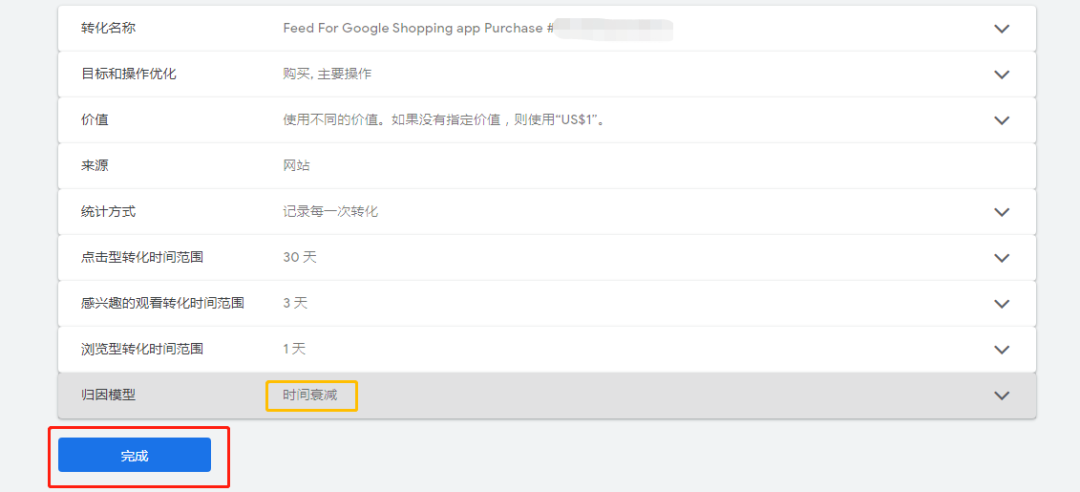Expand the 归因模型 row chevron
The width and height of the screenshot is (1080, 492).
[x=1001, y=396]
